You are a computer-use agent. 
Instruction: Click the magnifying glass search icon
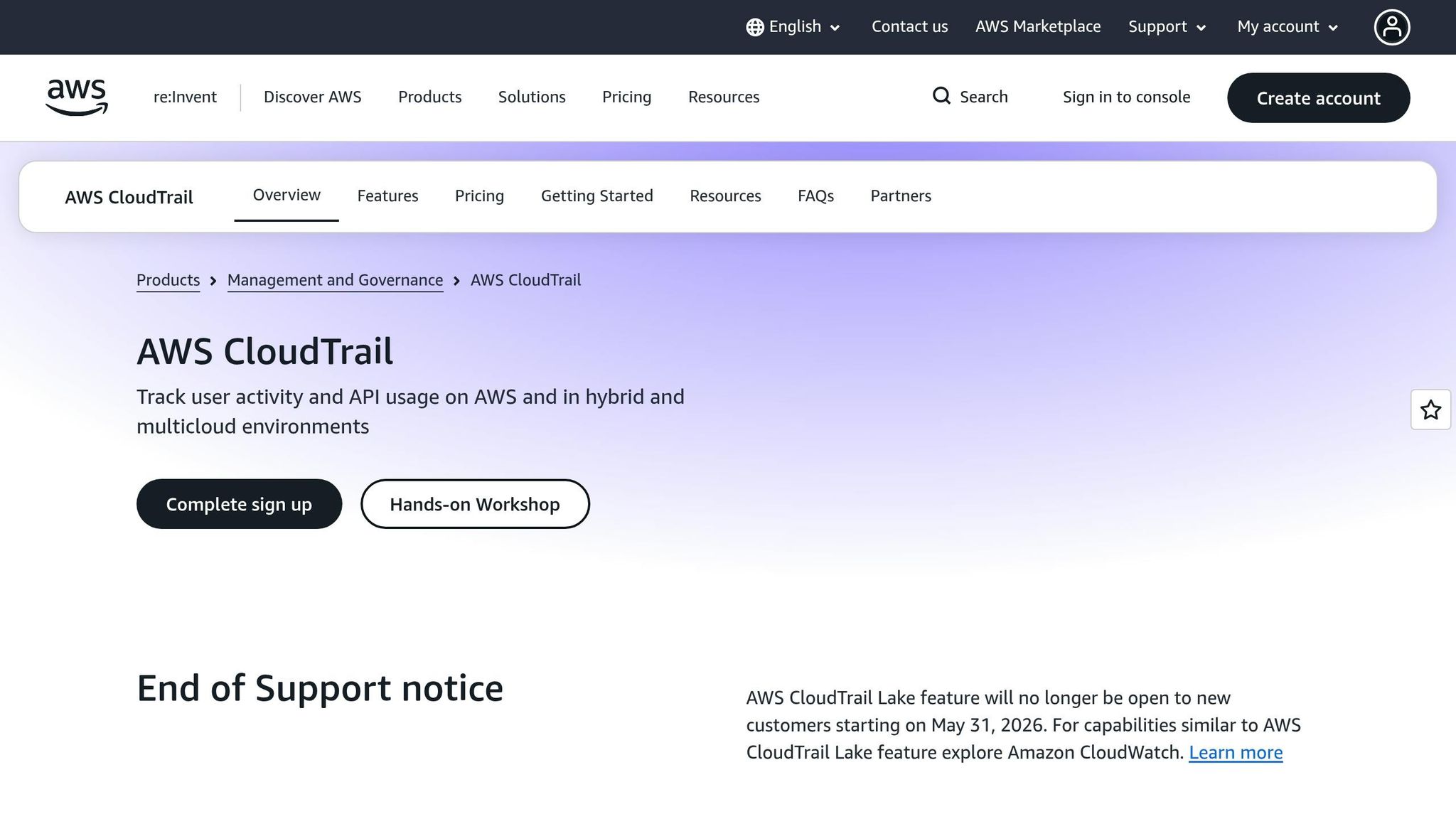941,96
